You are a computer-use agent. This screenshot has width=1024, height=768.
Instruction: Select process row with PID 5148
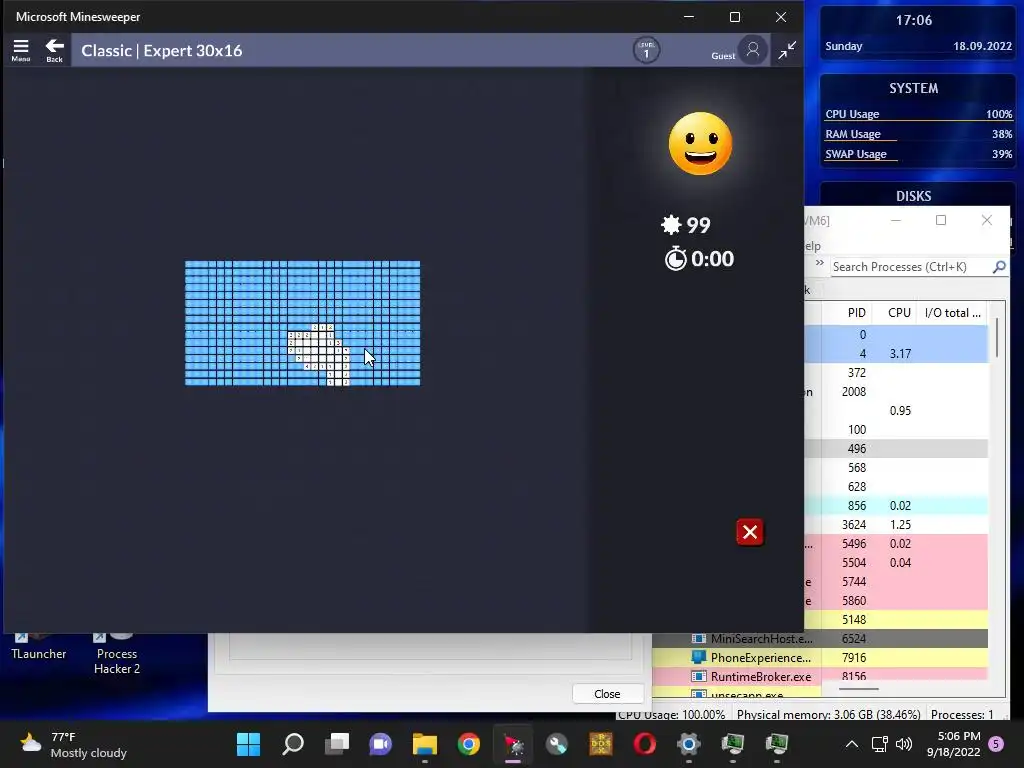tap(896, 619)
